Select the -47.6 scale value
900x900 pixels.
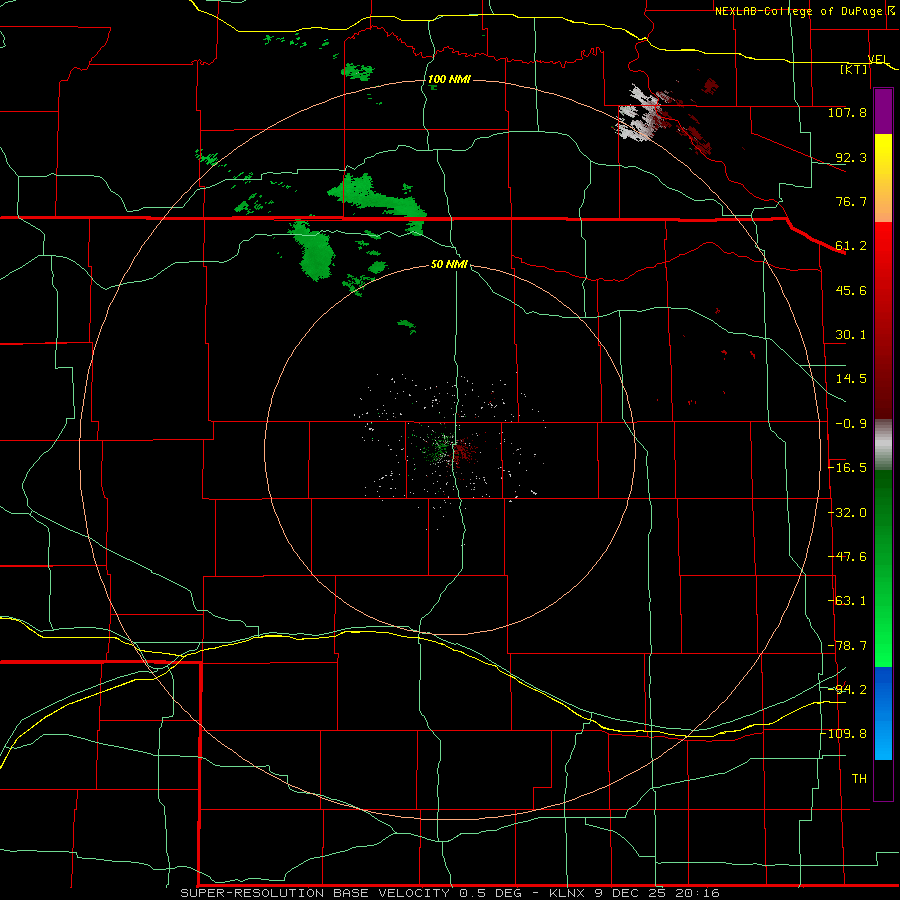[x=847, y=557]
